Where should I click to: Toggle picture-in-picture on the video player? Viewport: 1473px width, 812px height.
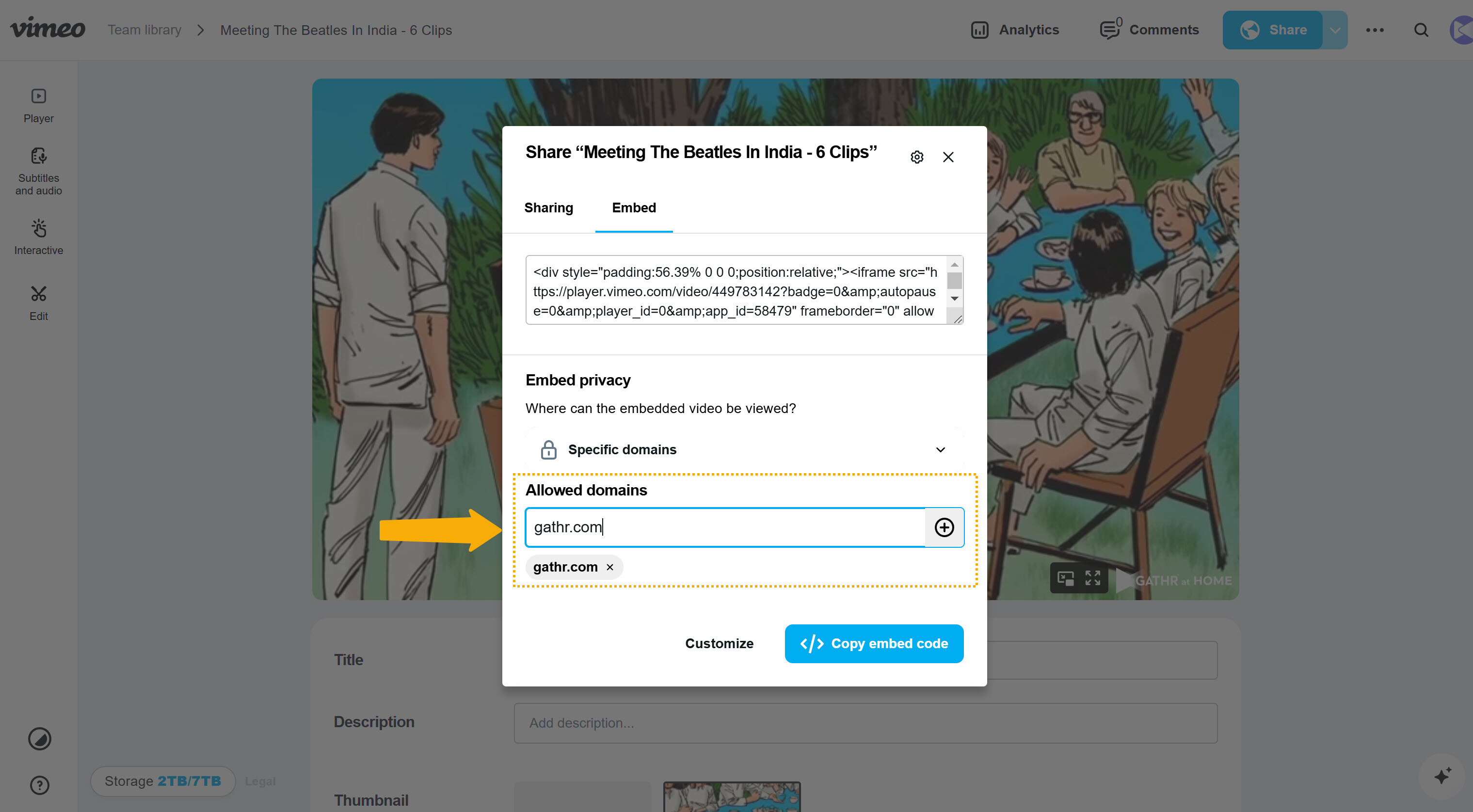tap(1065, 578)
